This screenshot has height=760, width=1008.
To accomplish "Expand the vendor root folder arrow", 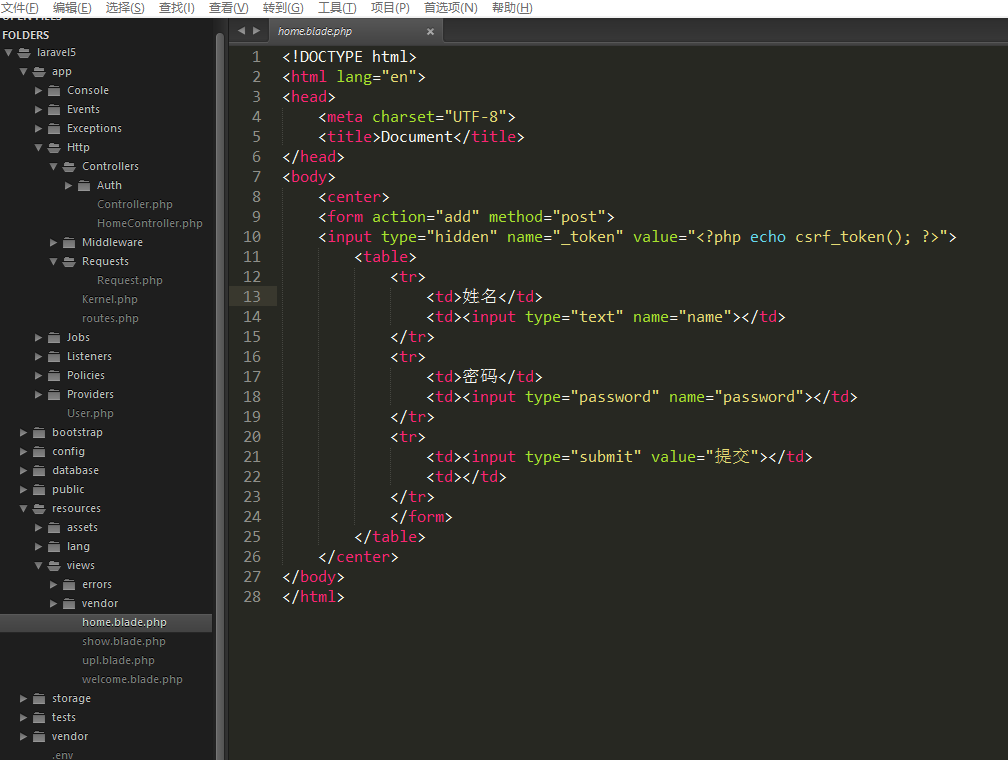I will (23, 736).
